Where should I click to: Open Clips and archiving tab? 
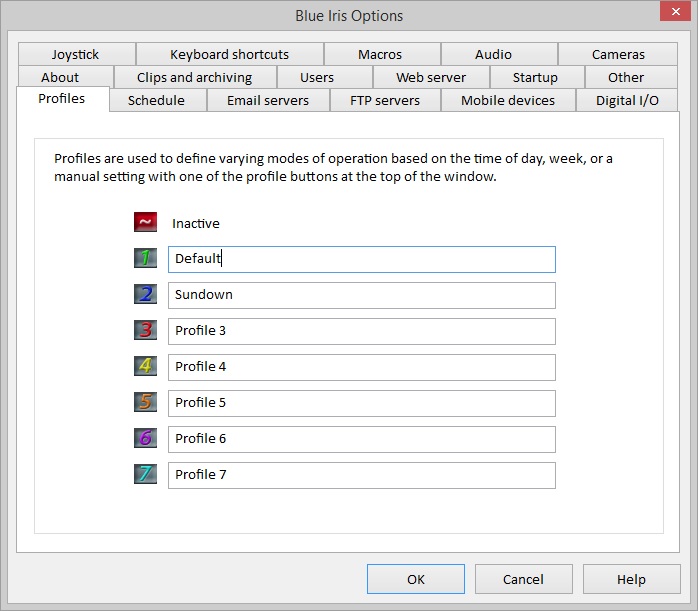[x=195, y=77]
